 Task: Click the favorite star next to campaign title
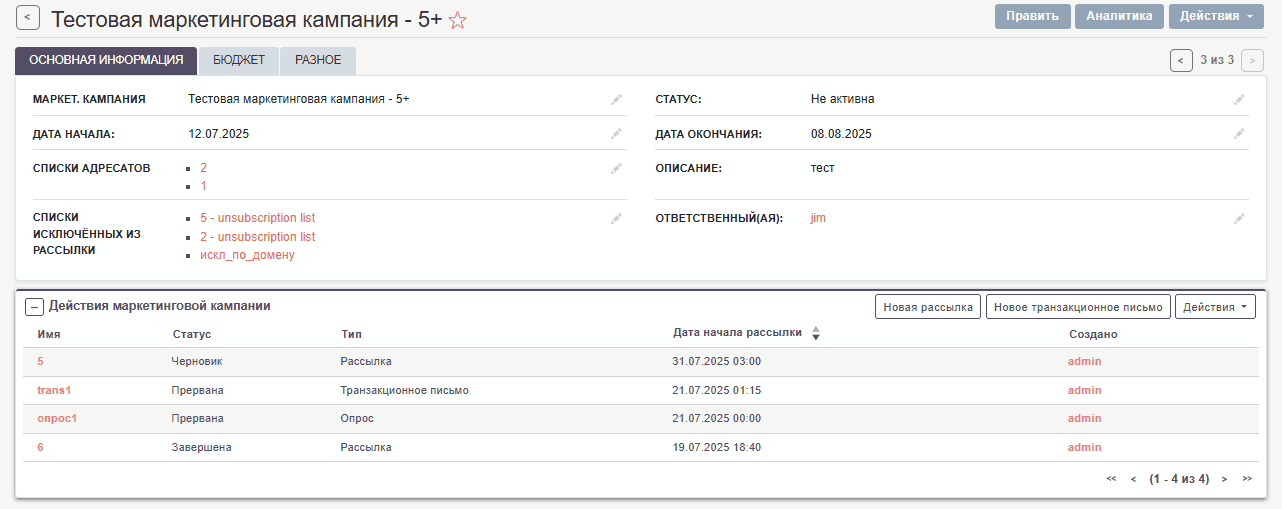[458, 20]
